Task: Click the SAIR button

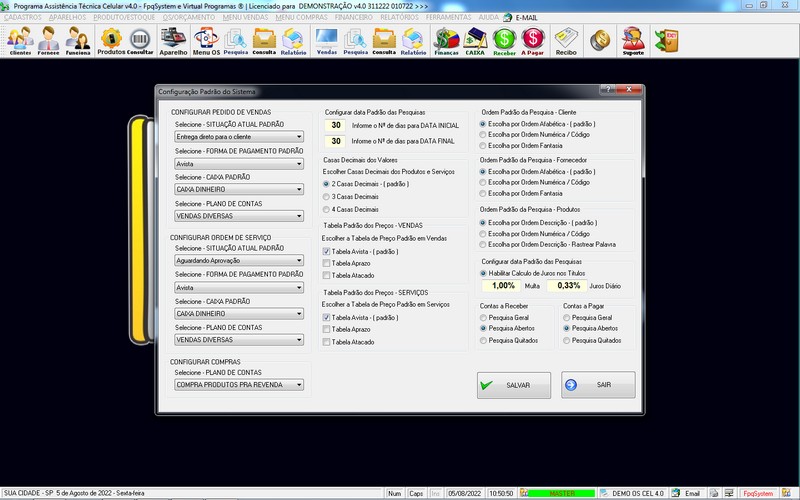Action: tap(598, 385)
